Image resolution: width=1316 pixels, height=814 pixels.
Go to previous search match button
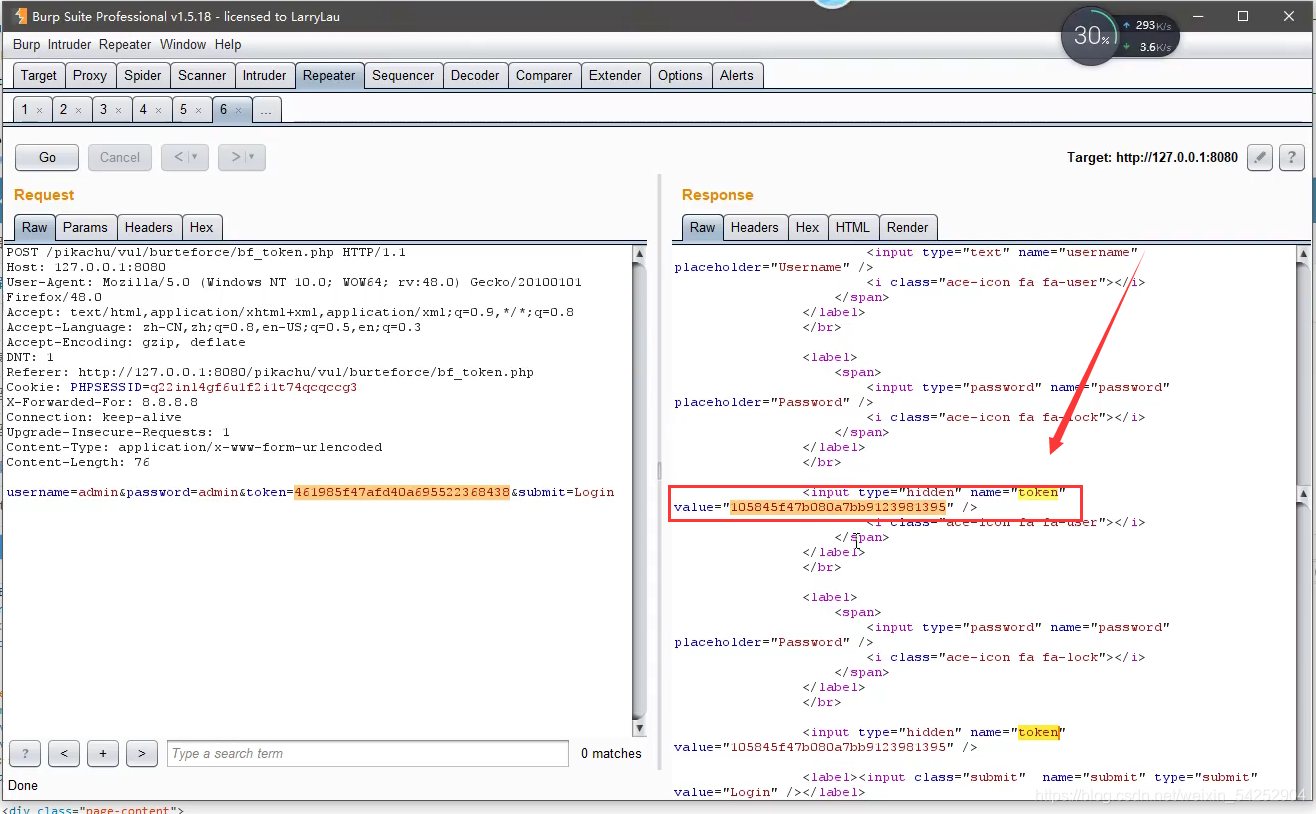[63, 753]
